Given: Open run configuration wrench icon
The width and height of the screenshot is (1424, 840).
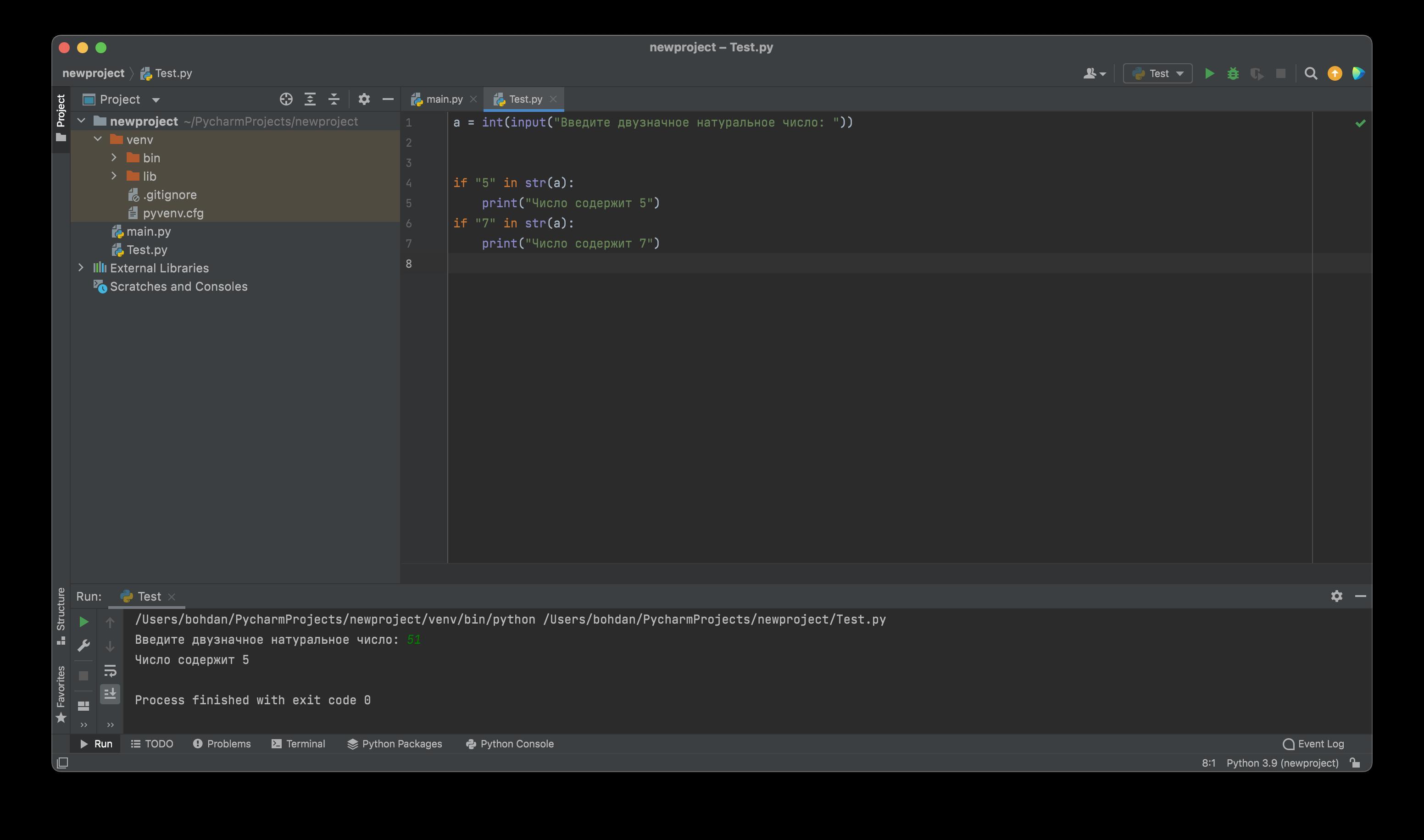Looking at the screenshot, I should point(83,646).
